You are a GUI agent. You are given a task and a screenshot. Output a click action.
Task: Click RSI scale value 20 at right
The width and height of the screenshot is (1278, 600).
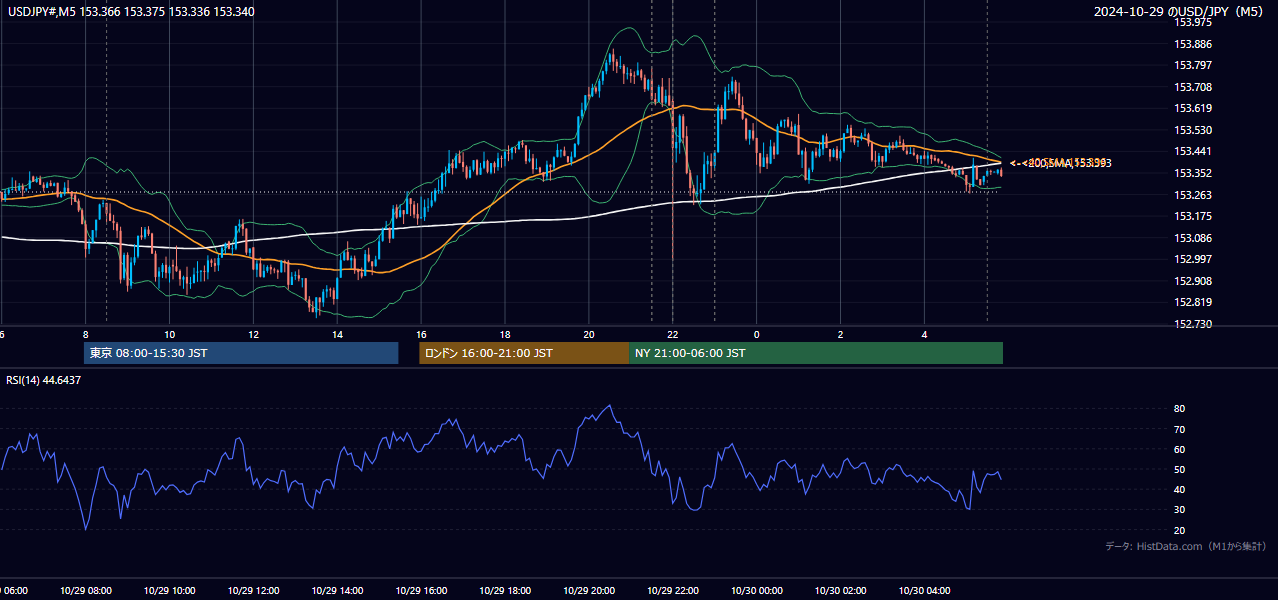pos(1180,530)
